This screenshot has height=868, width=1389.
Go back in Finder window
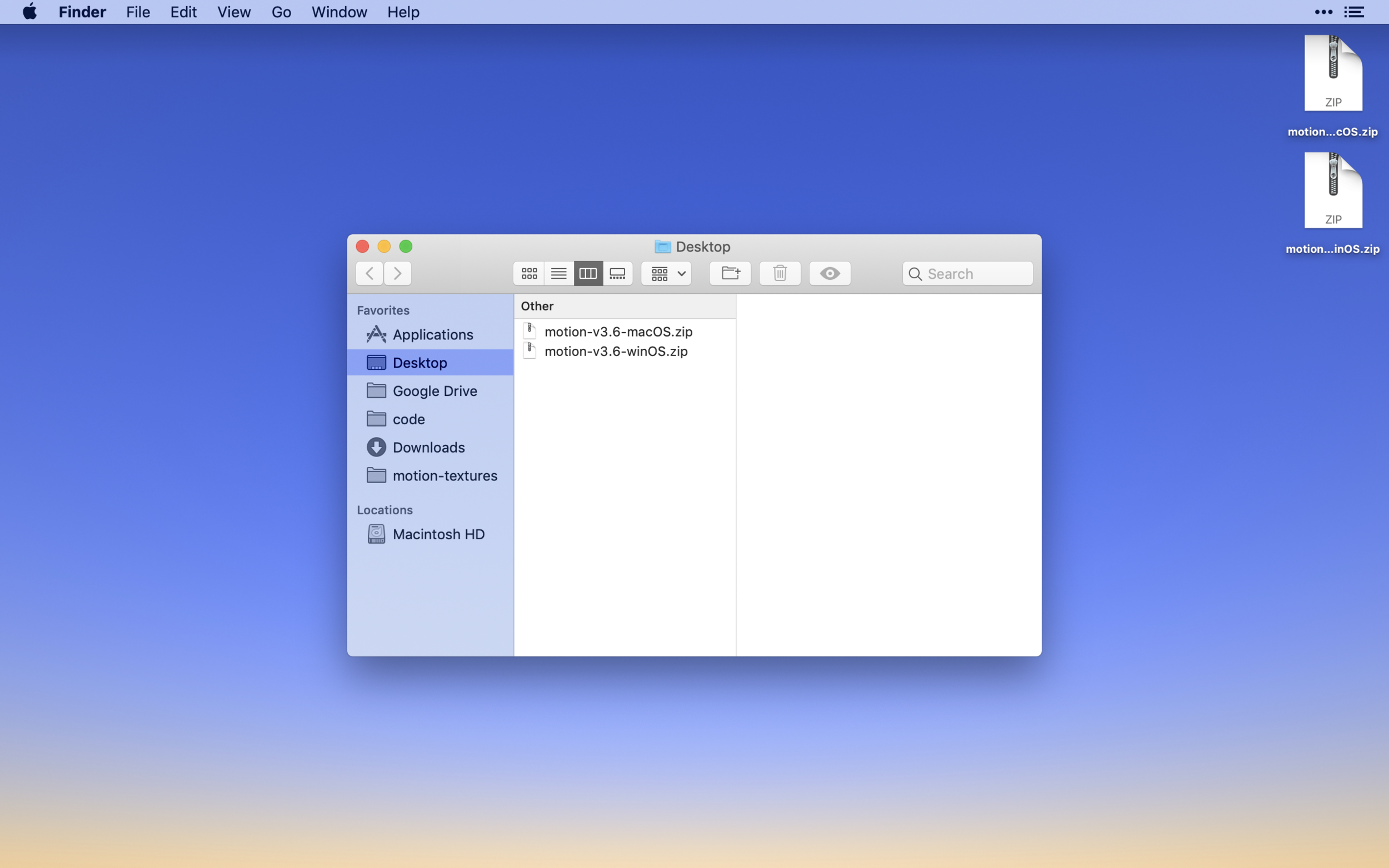[369, 273]
